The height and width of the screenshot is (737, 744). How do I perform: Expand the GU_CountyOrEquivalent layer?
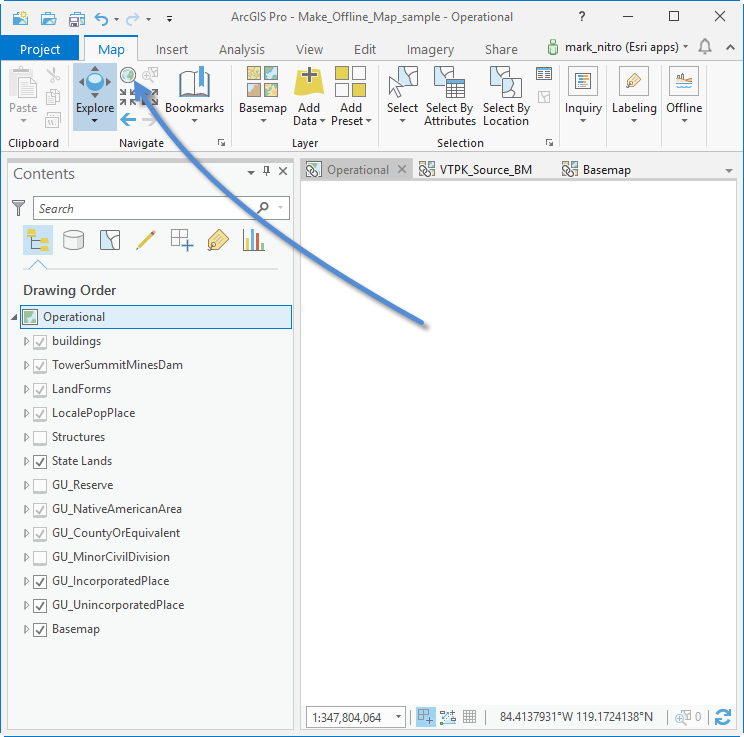[x=26, y=533]
